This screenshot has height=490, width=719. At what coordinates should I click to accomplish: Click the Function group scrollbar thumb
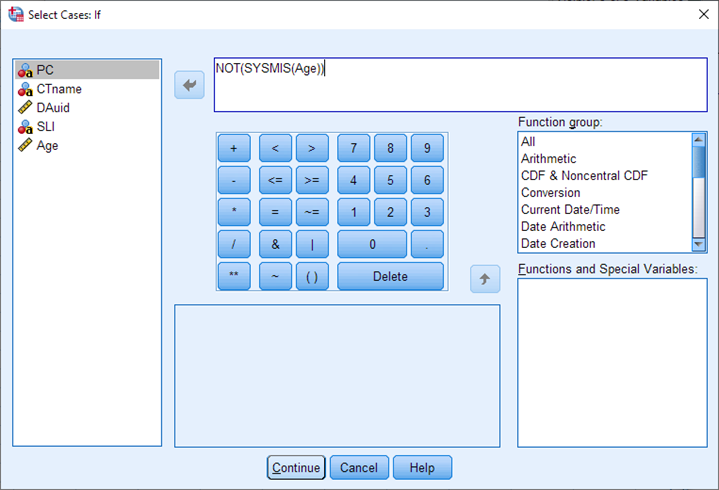point(698,162)
